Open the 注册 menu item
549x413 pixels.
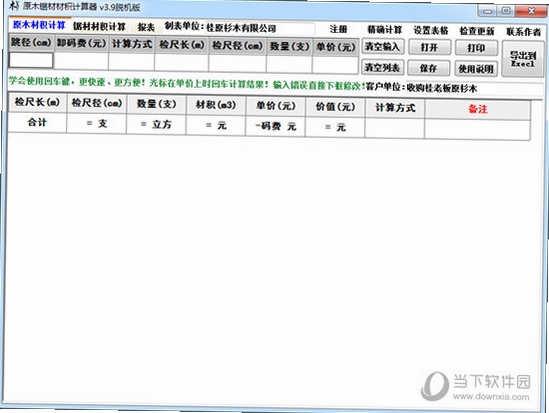click(338, 29)
